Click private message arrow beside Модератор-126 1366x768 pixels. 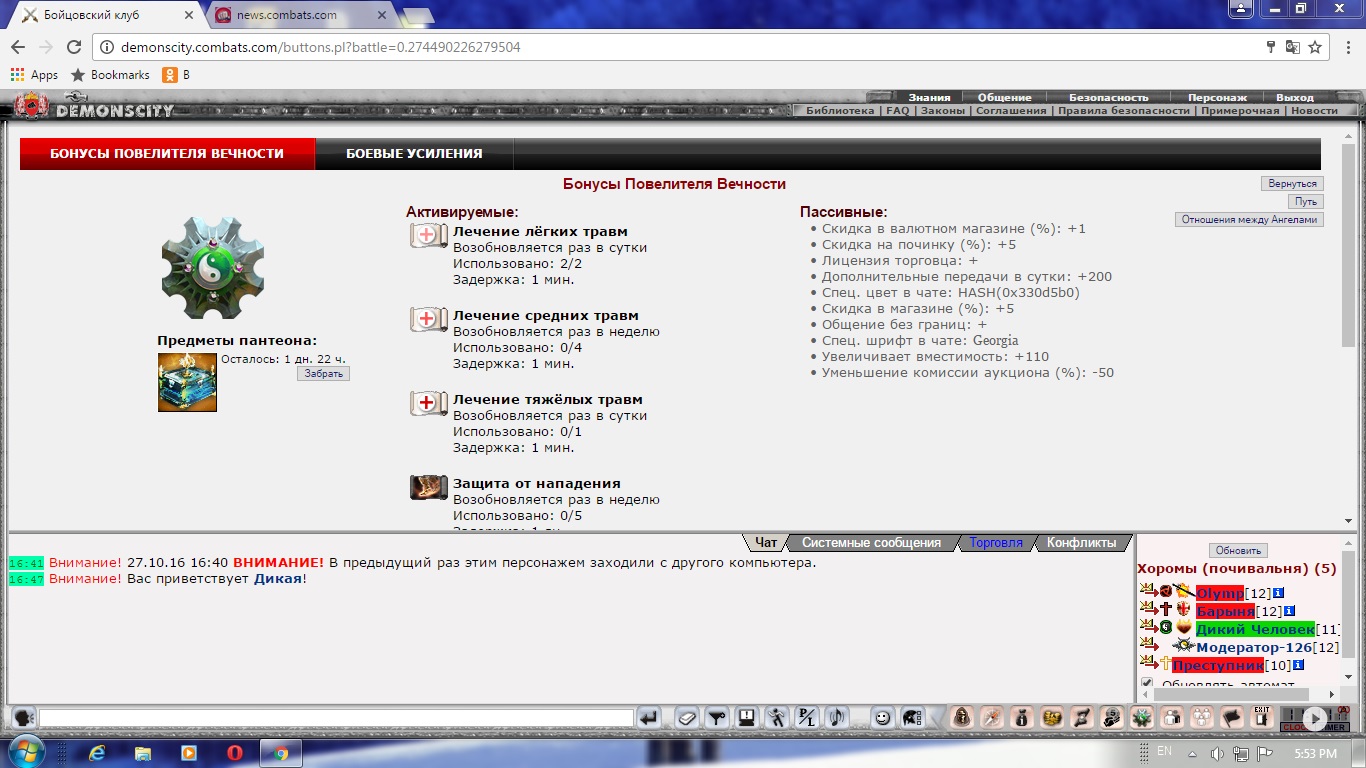1147,646
